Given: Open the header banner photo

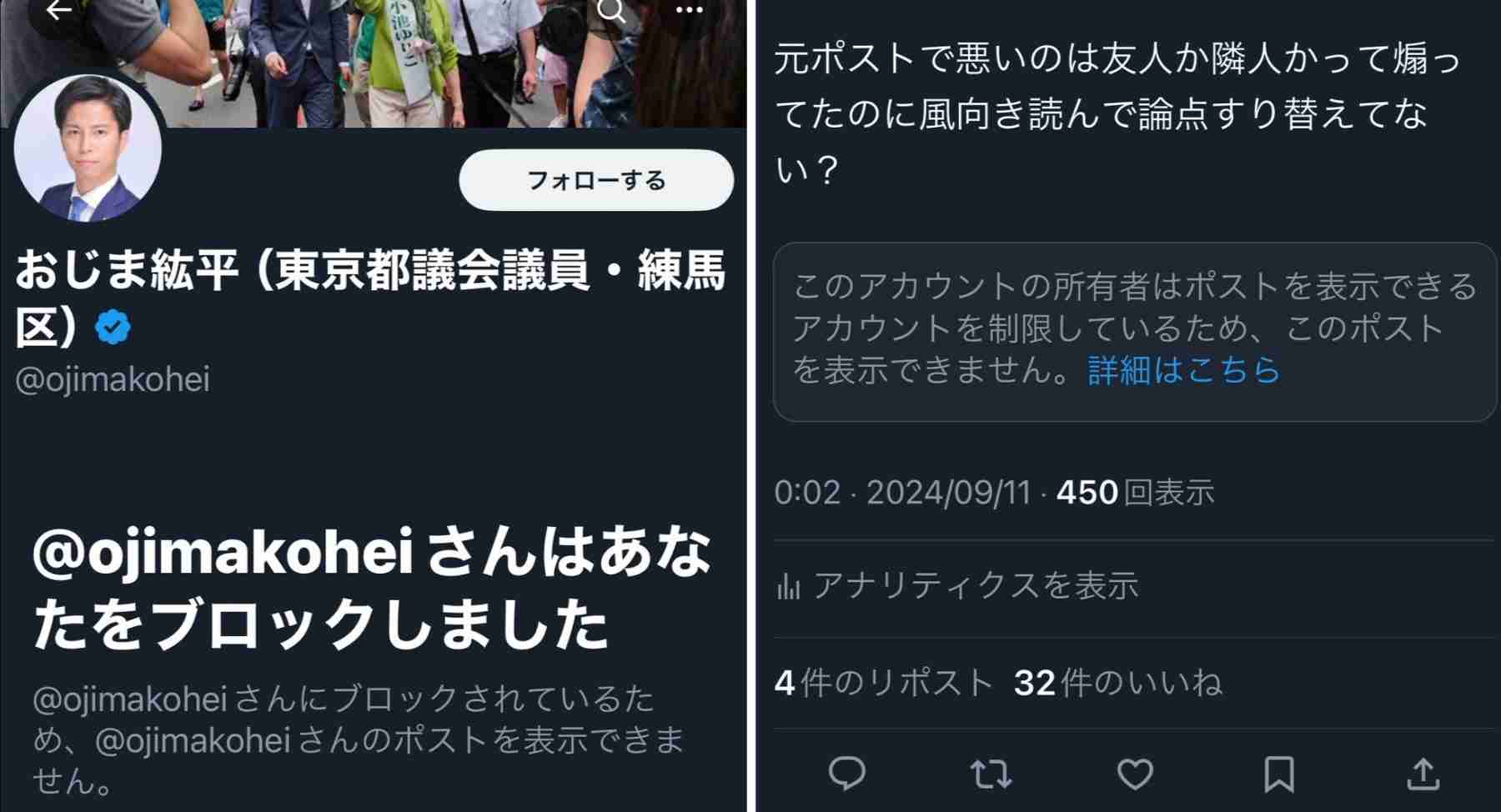Looking at the screenshot, I should coord(374,63).
